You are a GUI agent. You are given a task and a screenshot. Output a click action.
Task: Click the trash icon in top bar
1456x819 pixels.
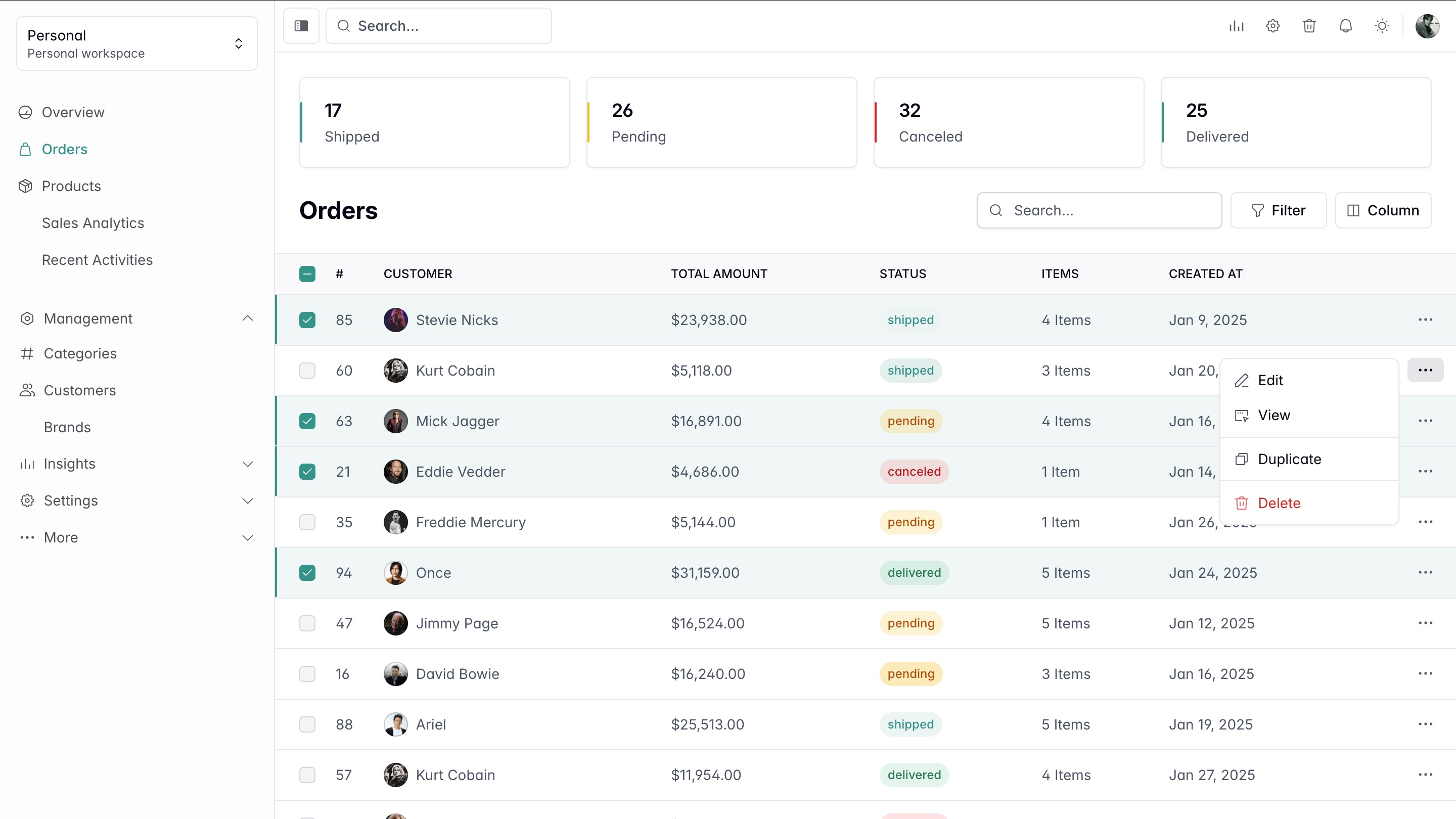coord(1309,26)
